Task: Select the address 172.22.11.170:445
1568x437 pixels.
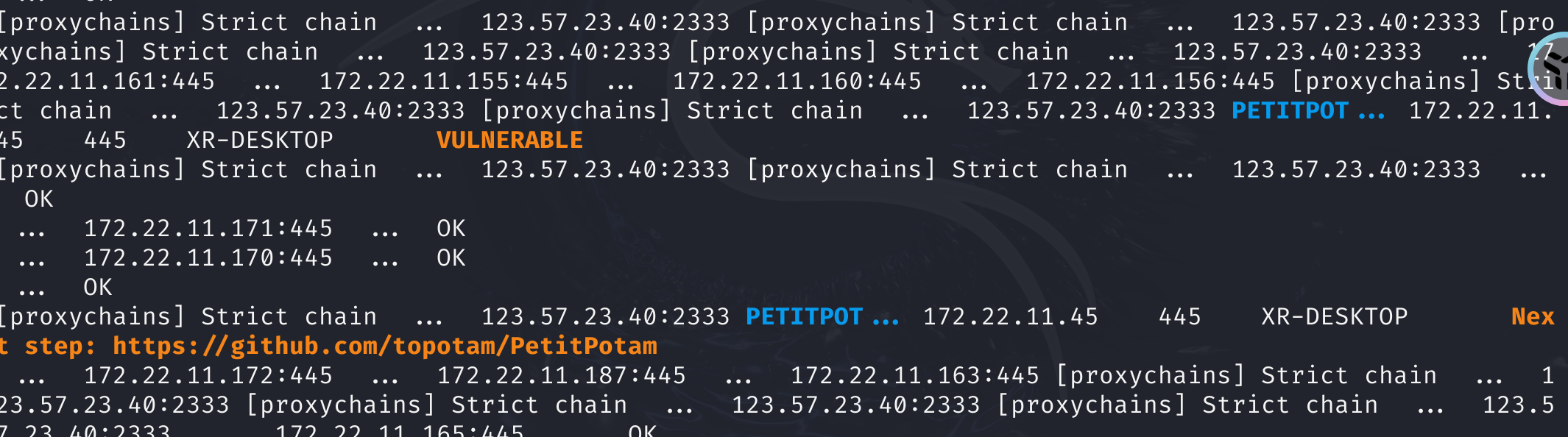Action: click(208, 258)
